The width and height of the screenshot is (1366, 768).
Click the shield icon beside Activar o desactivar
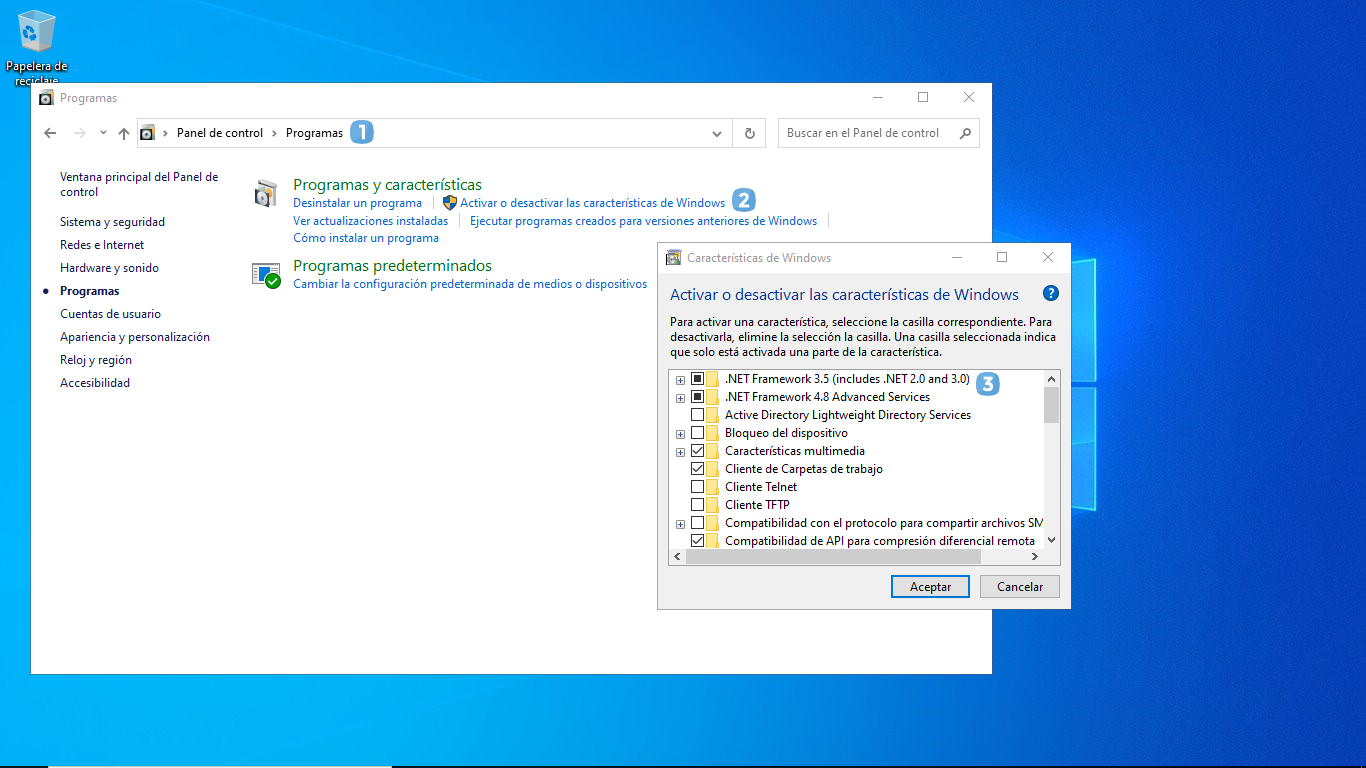[450, 203]
